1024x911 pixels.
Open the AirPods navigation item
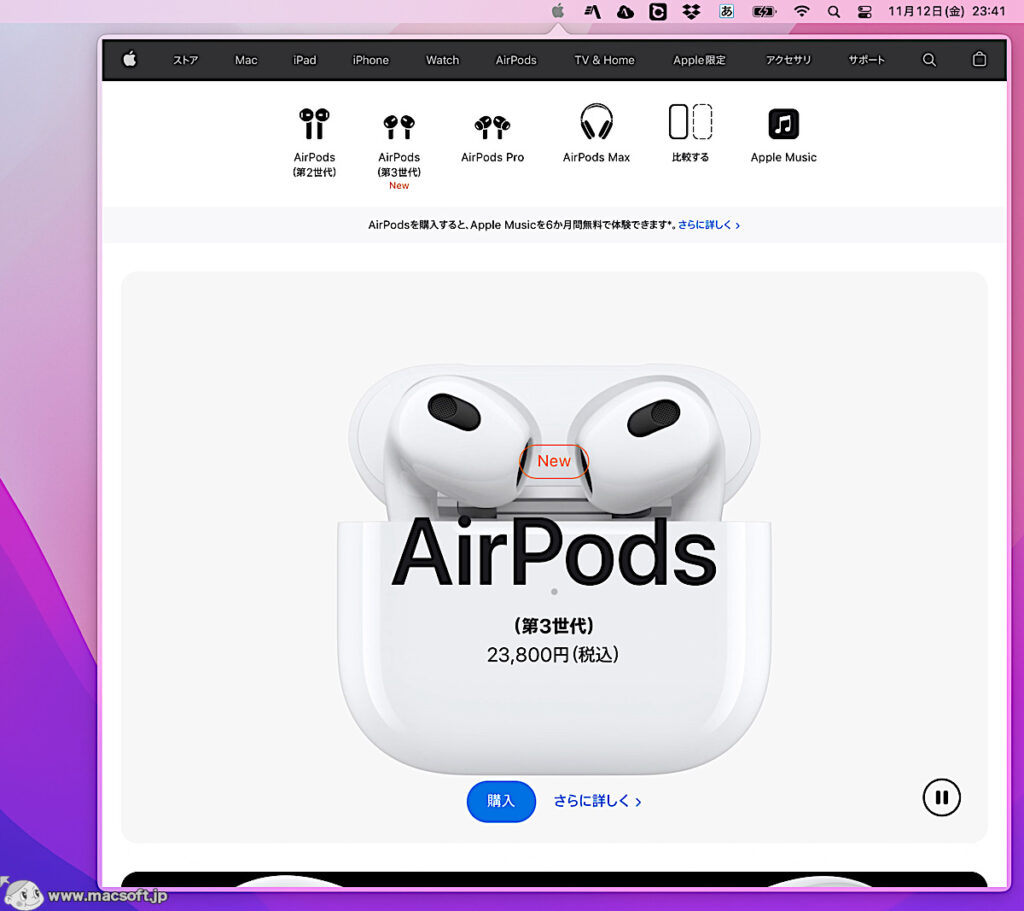click(516, 60)
